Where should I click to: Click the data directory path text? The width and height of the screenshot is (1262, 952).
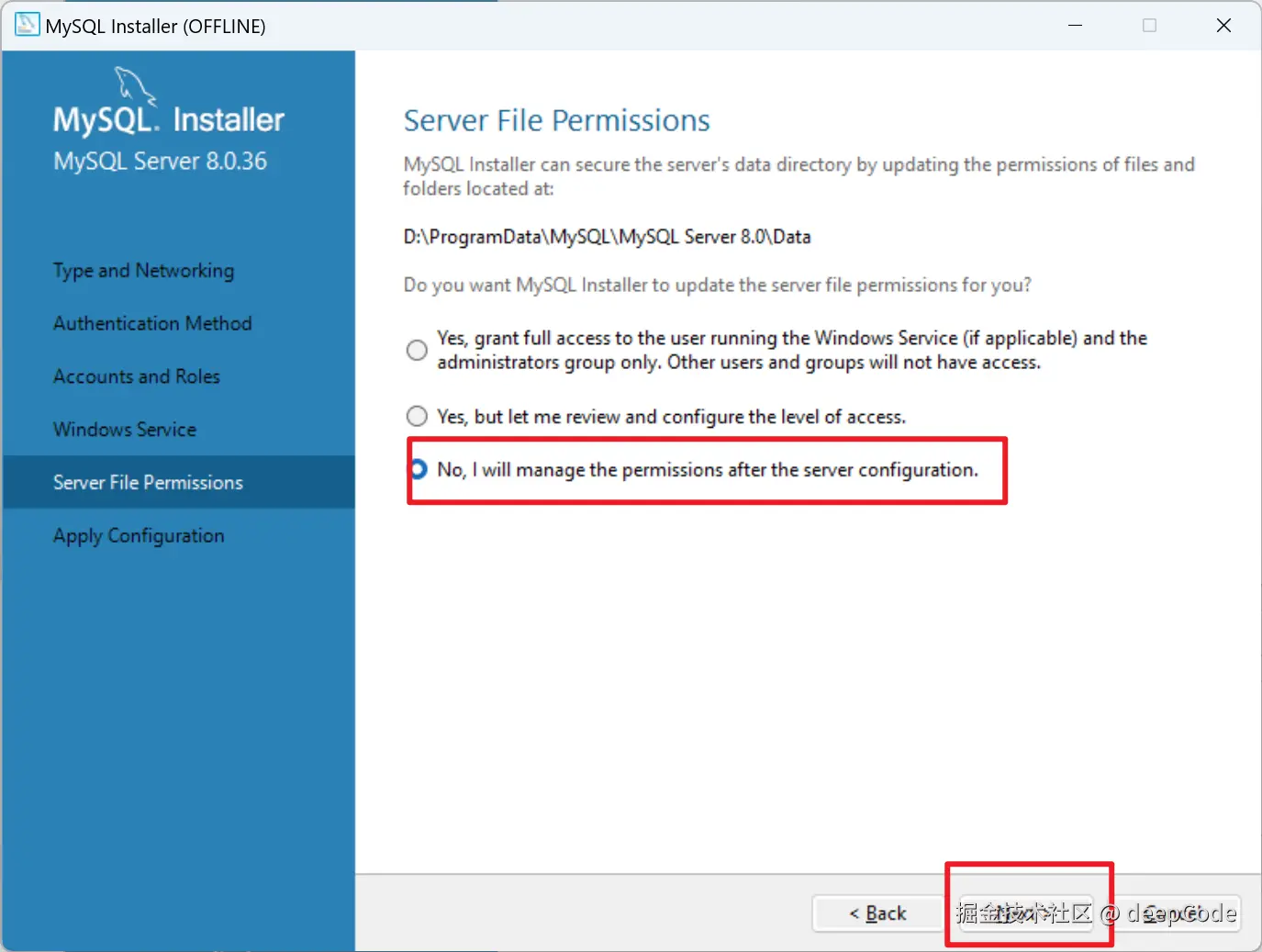pyautogui.click(x=607, y=237)
